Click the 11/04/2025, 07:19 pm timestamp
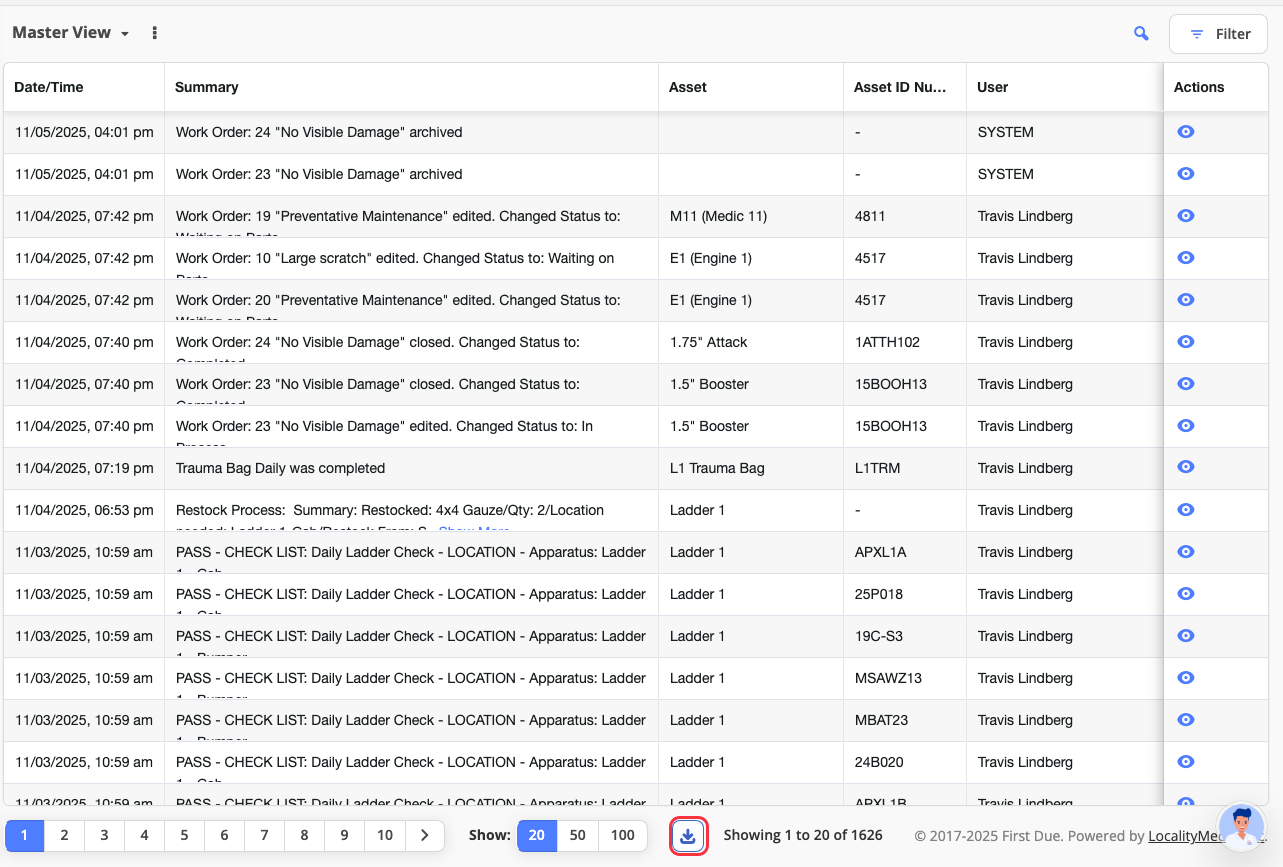1283x867 pixels. tap(84, 468)
